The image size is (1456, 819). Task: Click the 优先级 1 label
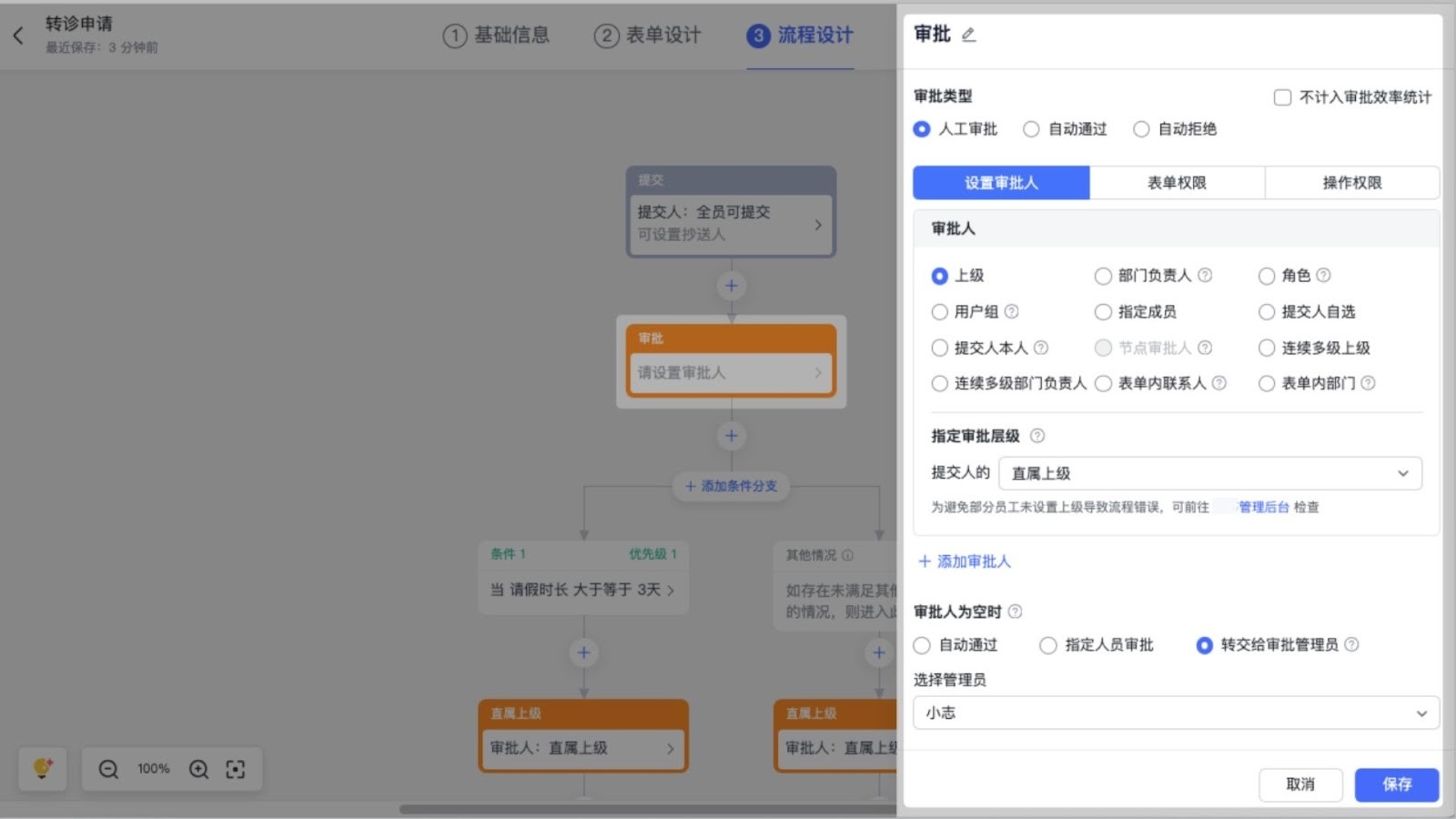coord(652,554)
